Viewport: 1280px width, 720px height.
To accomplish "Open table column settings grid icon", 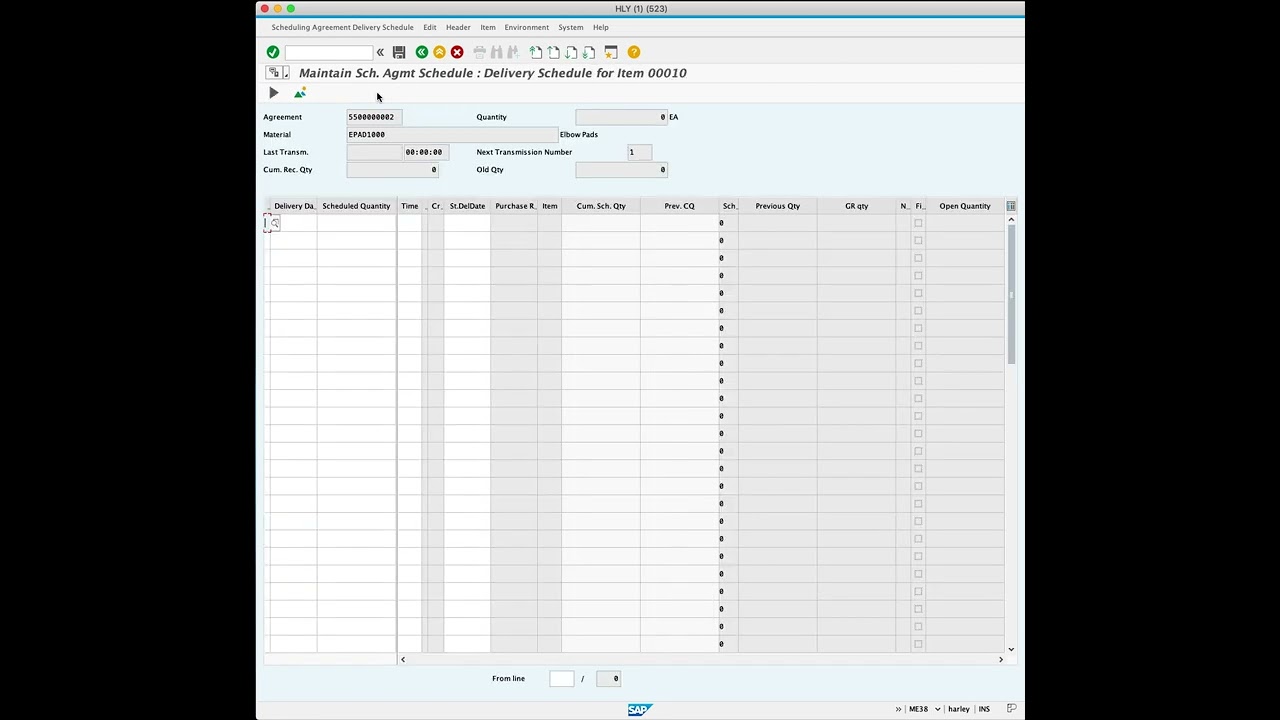I will point(1011,206).
